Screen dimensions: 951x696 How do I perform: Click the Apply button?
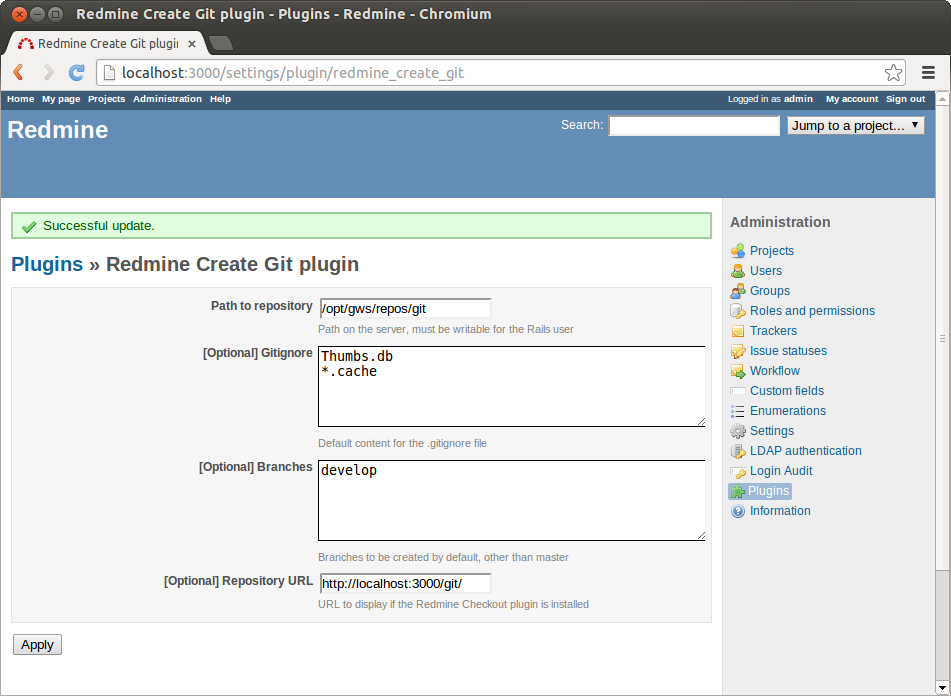pos(38,644)
